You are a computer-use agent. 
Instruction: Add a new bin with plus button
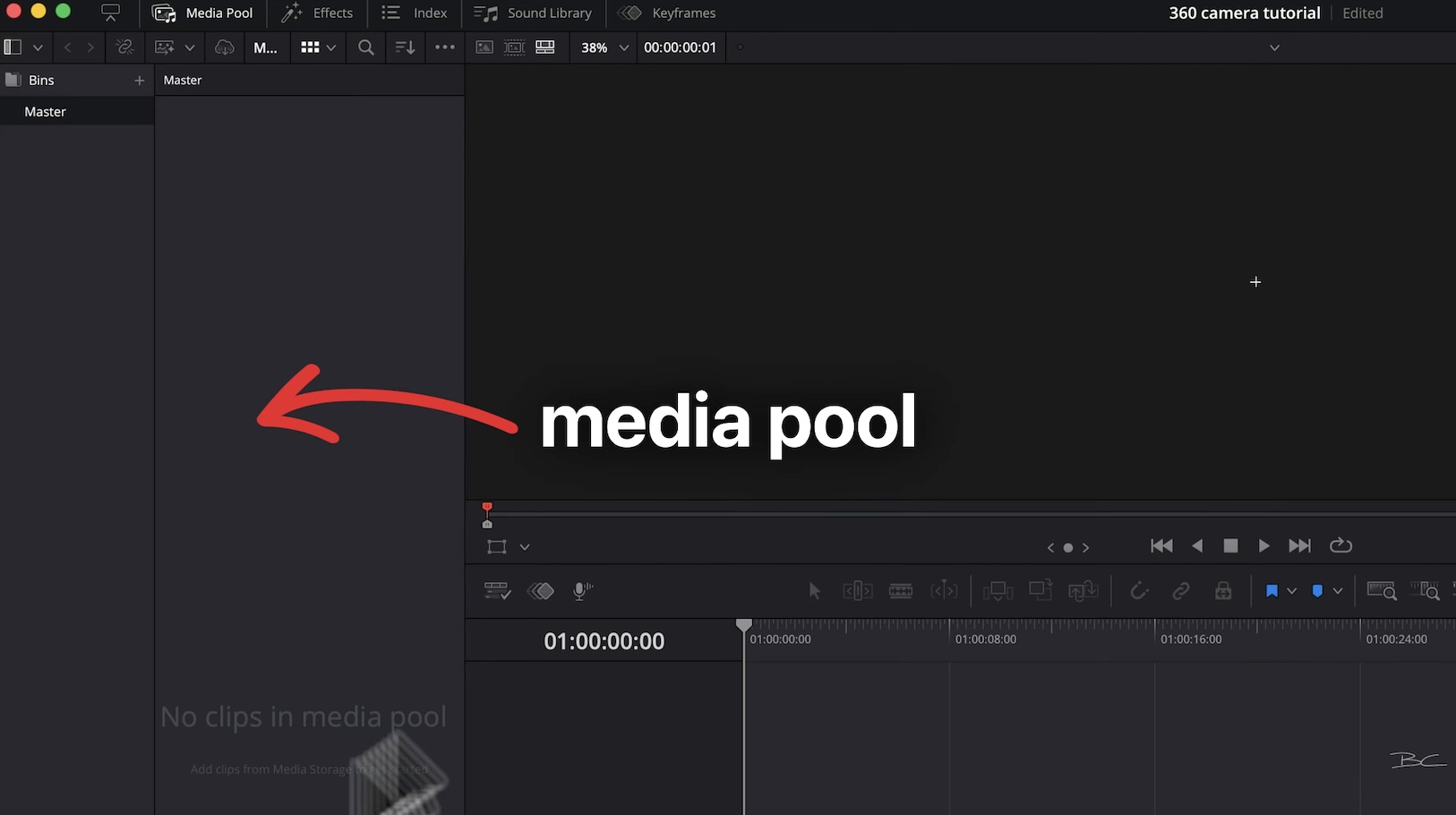(x=139, y=81)
